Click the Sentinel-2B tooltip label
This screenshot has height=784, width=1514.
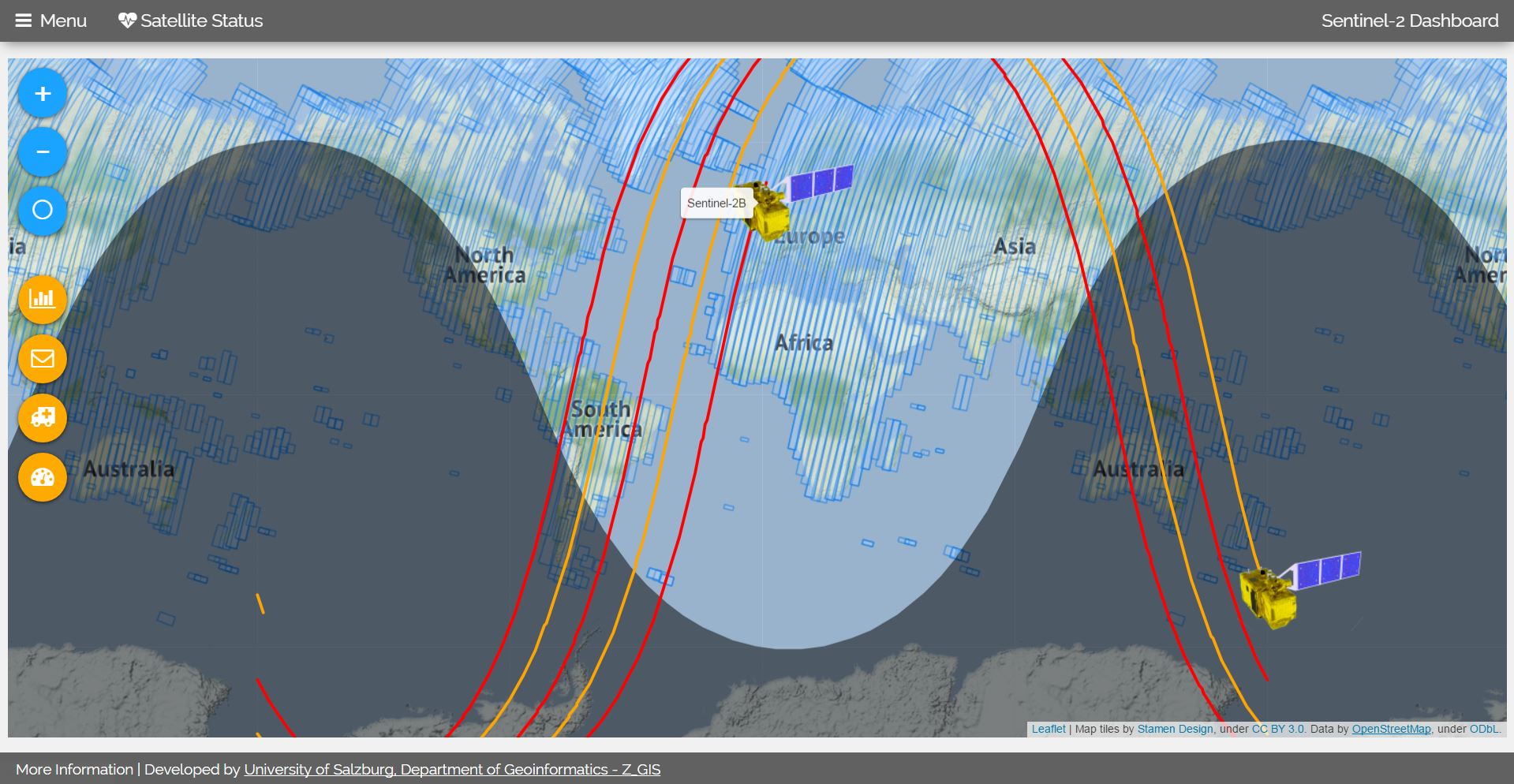716,203
